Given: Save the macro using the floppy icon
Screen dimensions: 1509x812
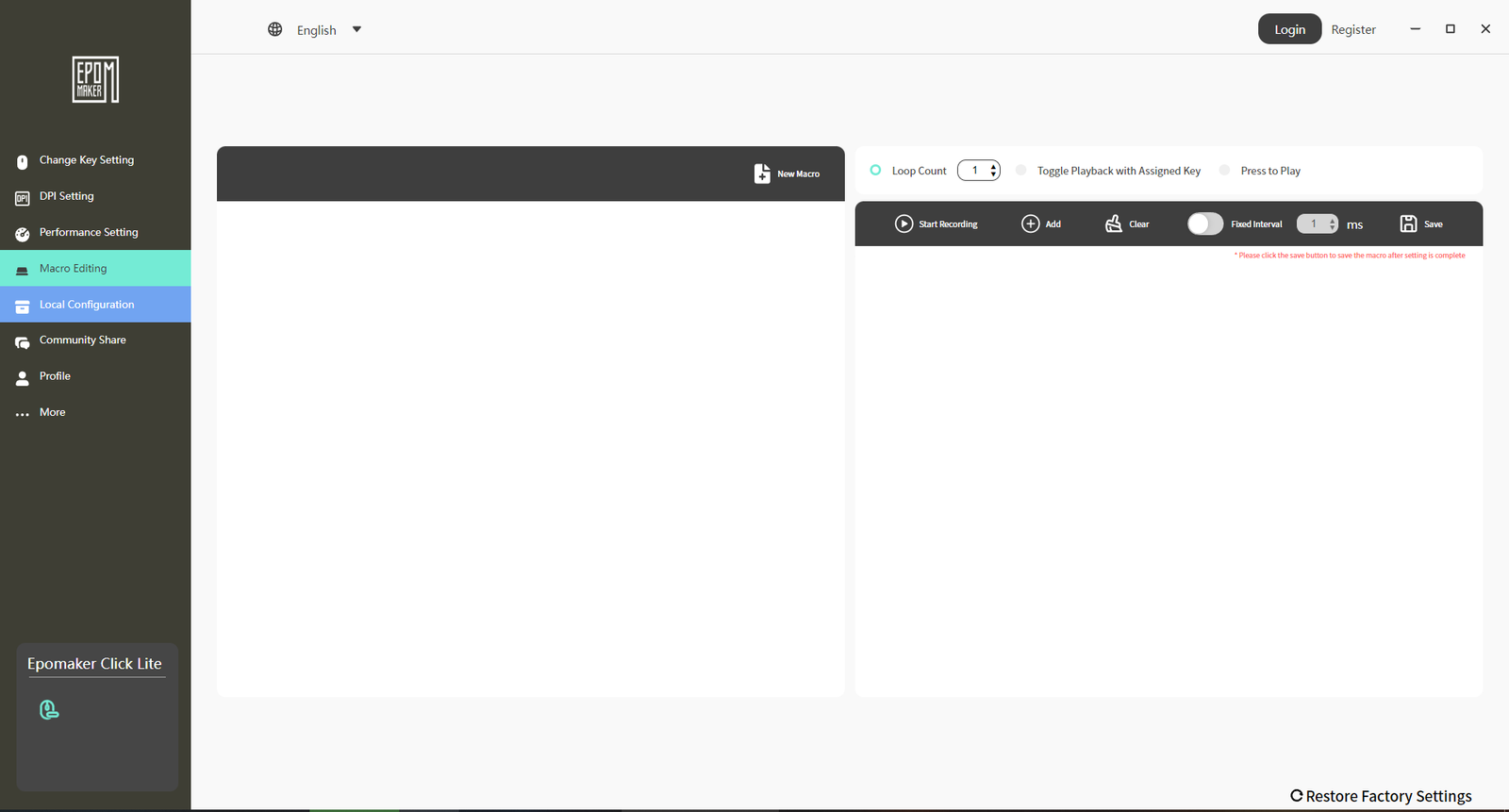Looking at the screenshot, I should click(x=1408, y=224).
